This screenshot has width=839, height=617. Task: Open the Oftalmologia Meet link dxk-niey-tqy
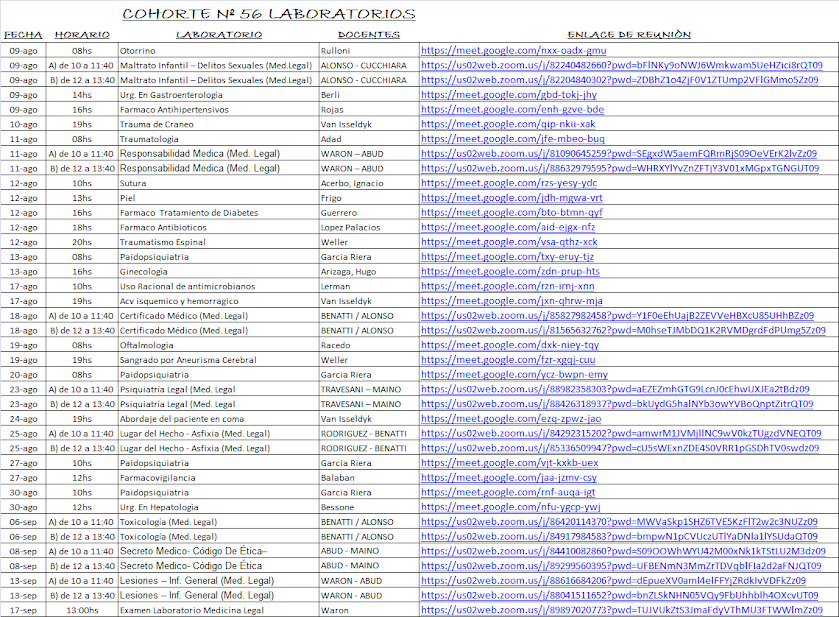(509, 345)
